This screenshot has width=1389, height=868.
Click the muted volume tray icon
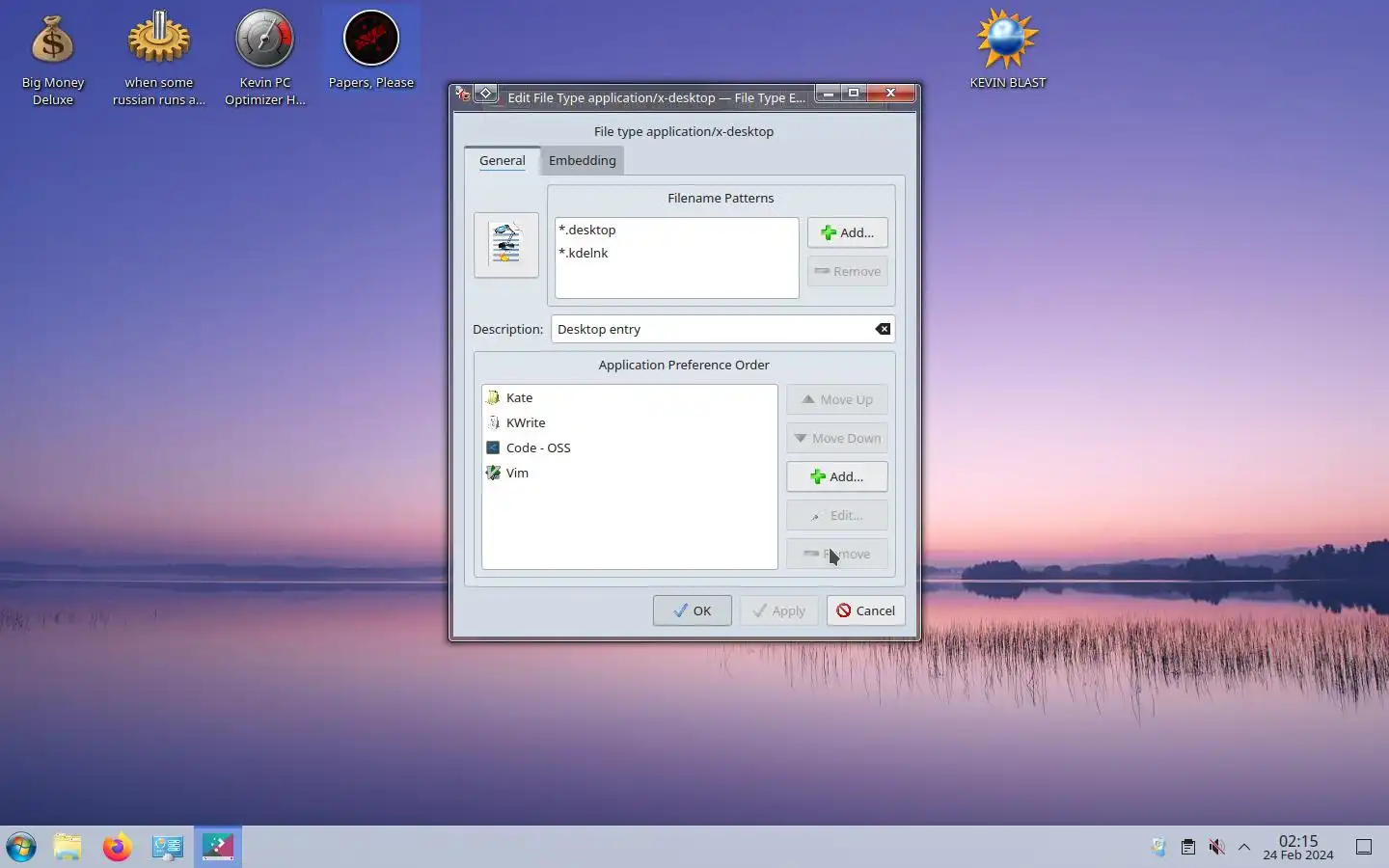[x=1216, y=847]
